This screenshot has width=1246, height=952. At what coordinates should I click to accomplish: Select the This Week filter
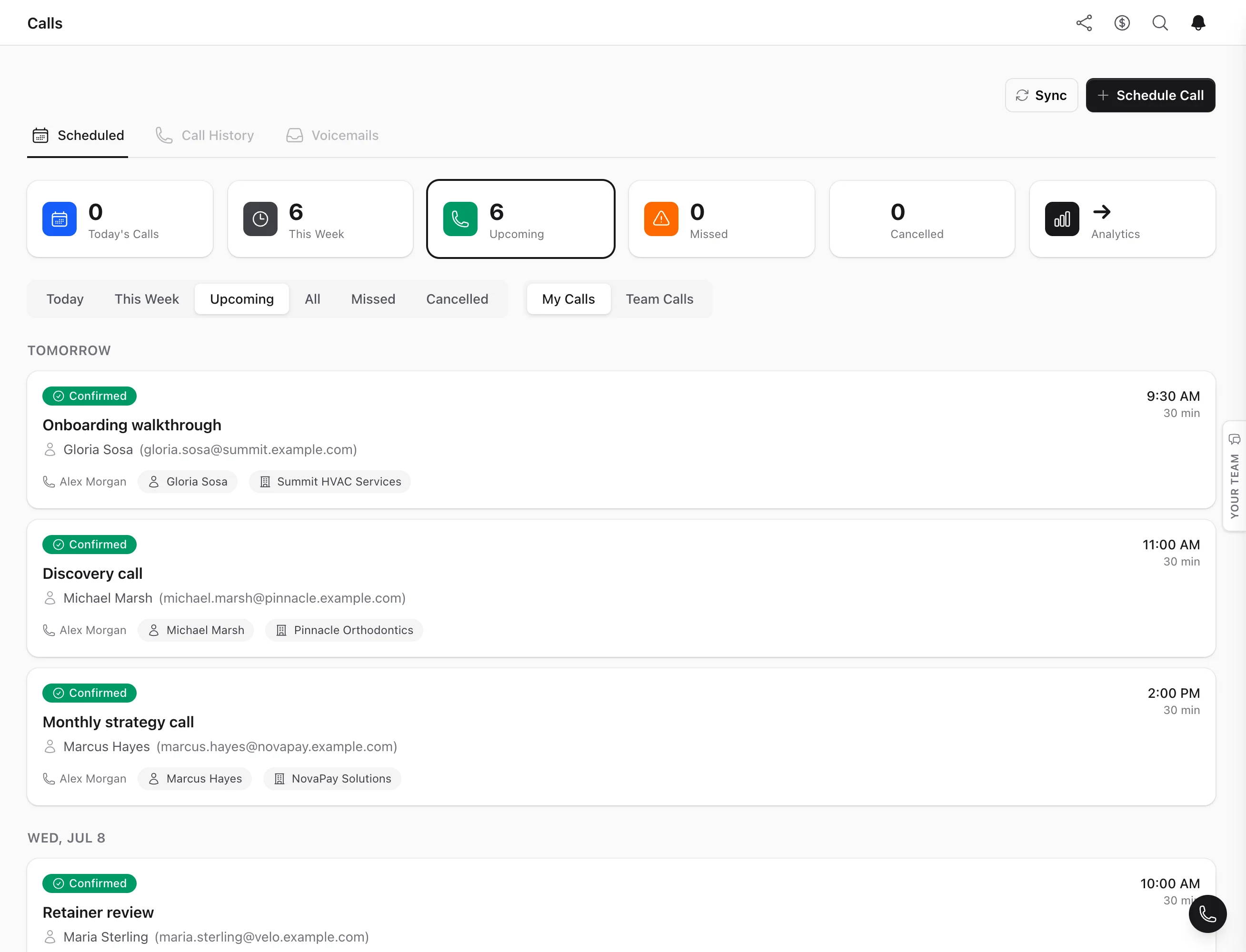(x=147, y=299)
